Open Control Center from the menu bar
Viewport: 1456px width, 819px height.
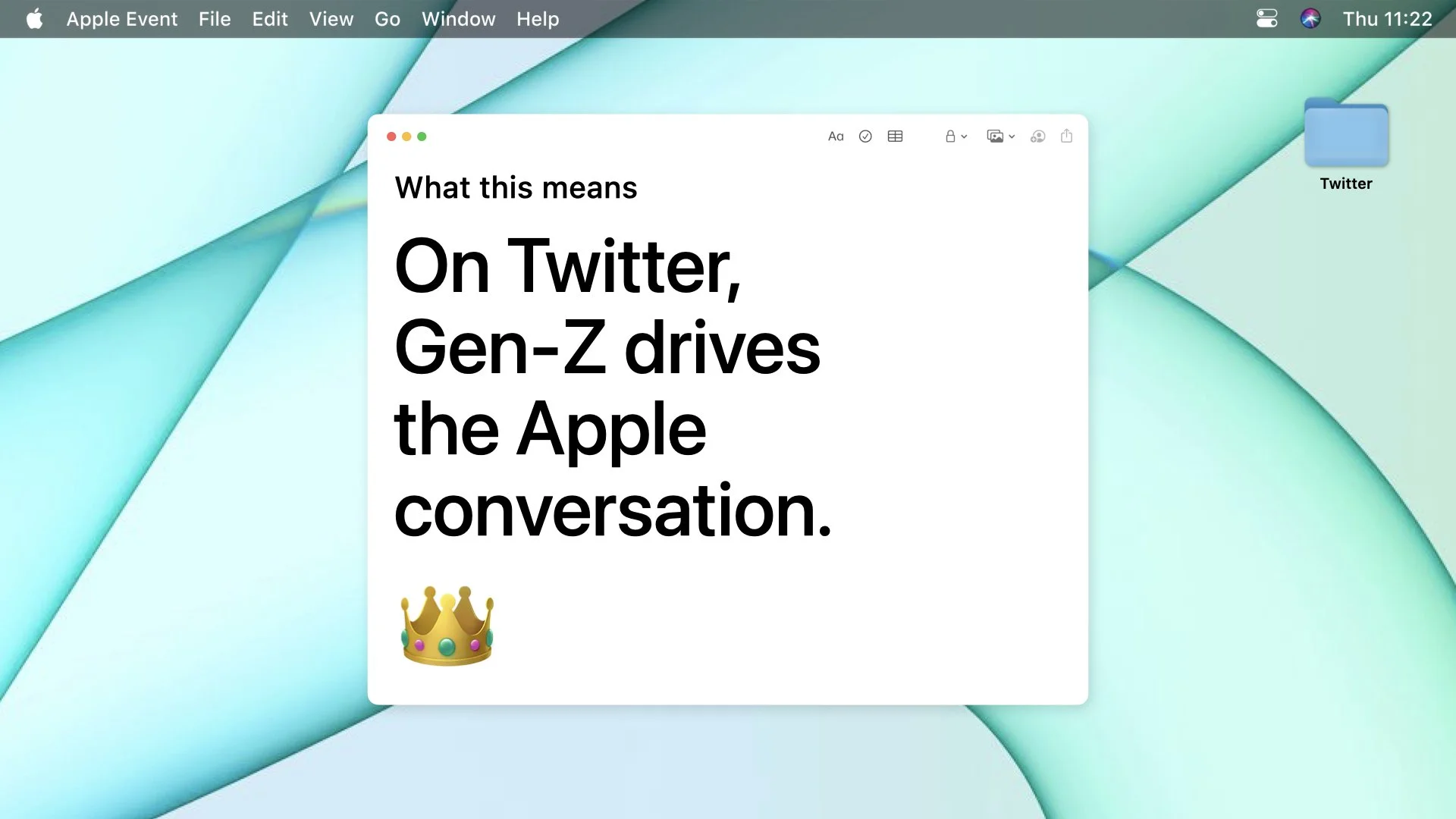pyautogui.click(x=1266, y=19)
